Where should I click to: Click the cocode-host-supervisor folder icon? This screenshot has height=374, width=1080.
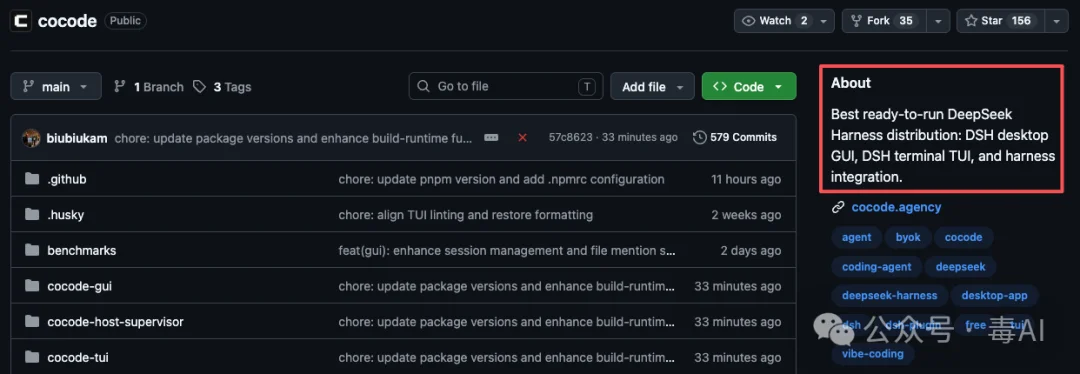click(x=32, y=322)
